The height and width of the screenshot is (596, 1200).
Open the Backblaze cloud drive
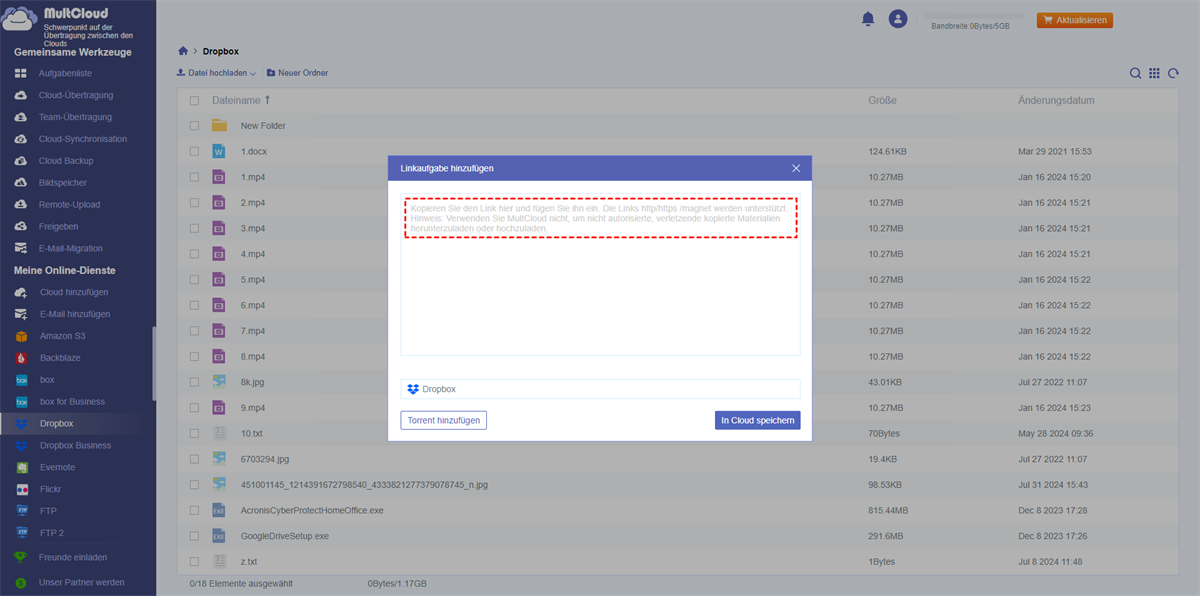(x=60, y=358)
